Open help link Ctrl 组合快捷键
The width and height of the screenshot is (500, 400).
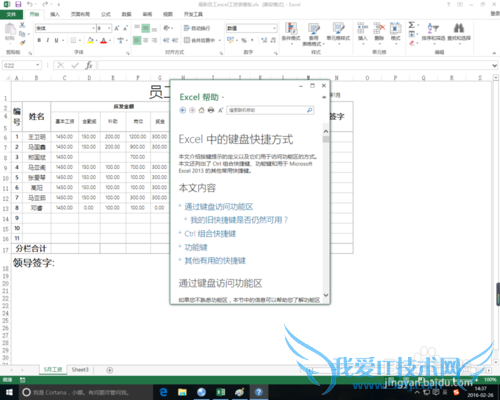tap(210, 234)
